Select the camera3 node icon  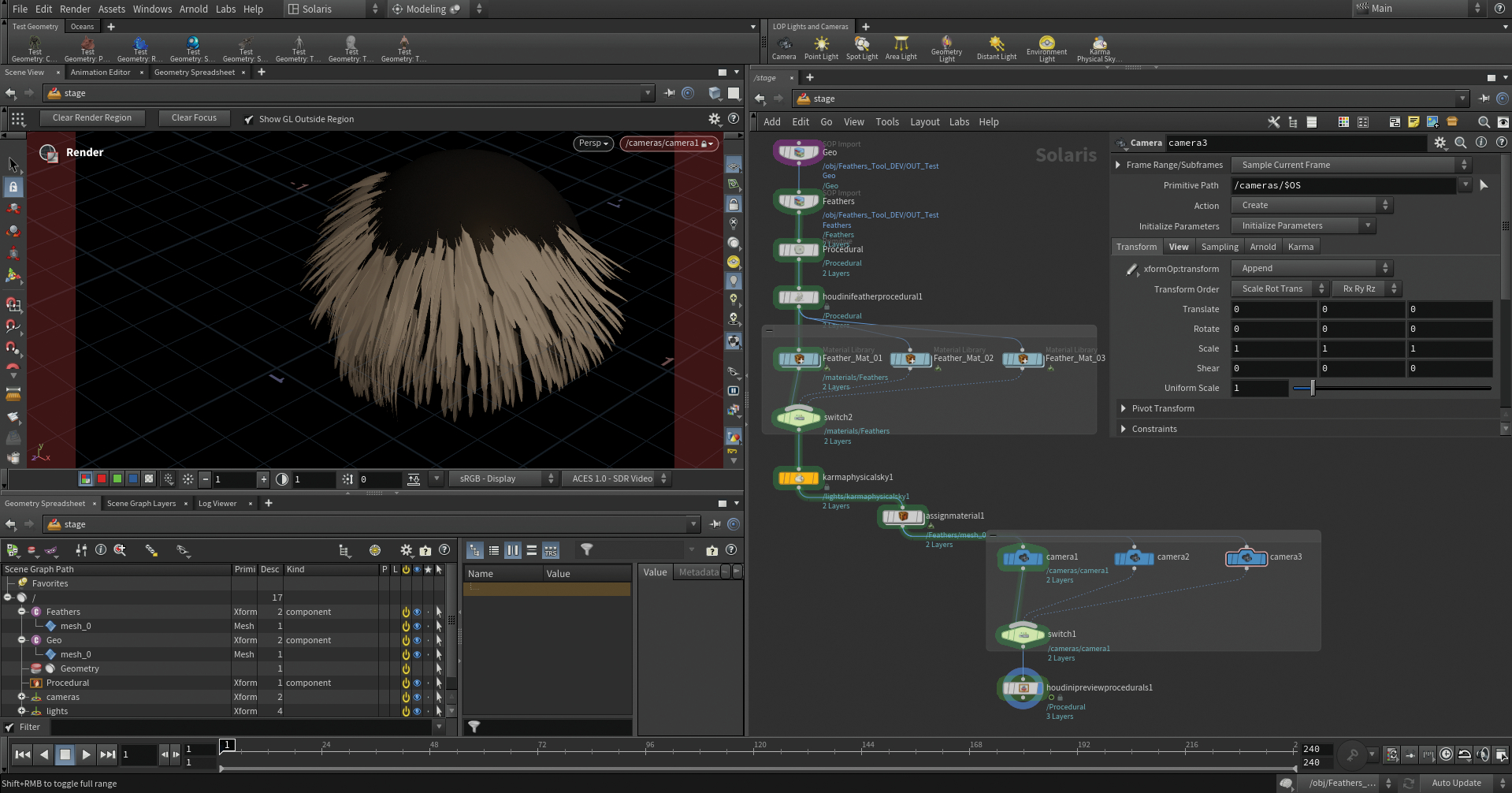[x=1246, y=558]
